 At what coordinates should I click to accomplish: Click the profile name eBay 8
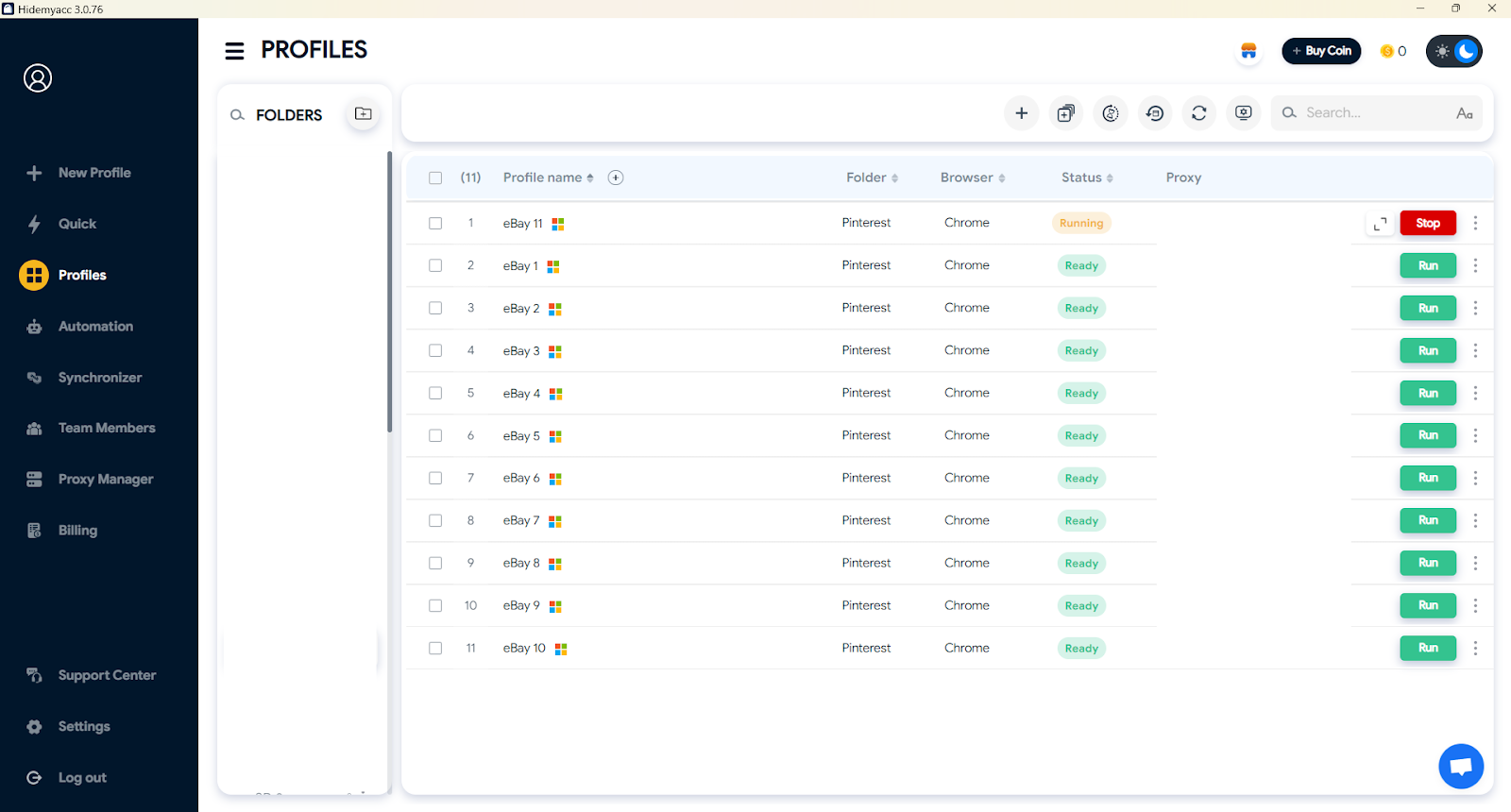point(521,563)
